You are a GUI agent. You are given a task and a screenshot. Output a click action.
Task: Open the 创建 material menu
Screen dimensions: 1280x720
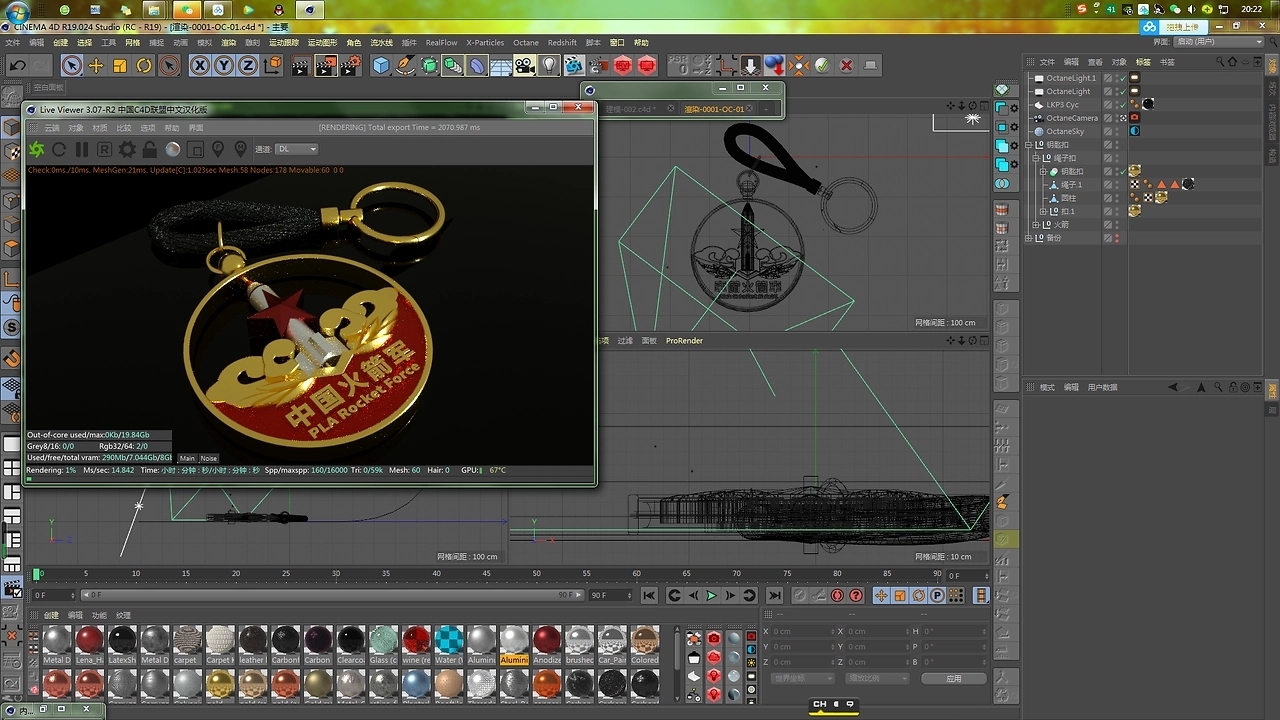51,615
